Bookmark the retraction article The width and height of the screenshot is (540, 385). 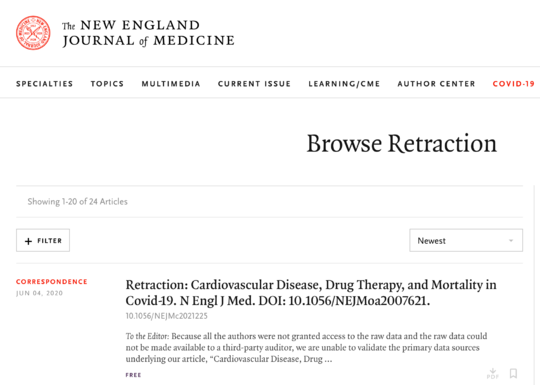click(x=513, y=373)
